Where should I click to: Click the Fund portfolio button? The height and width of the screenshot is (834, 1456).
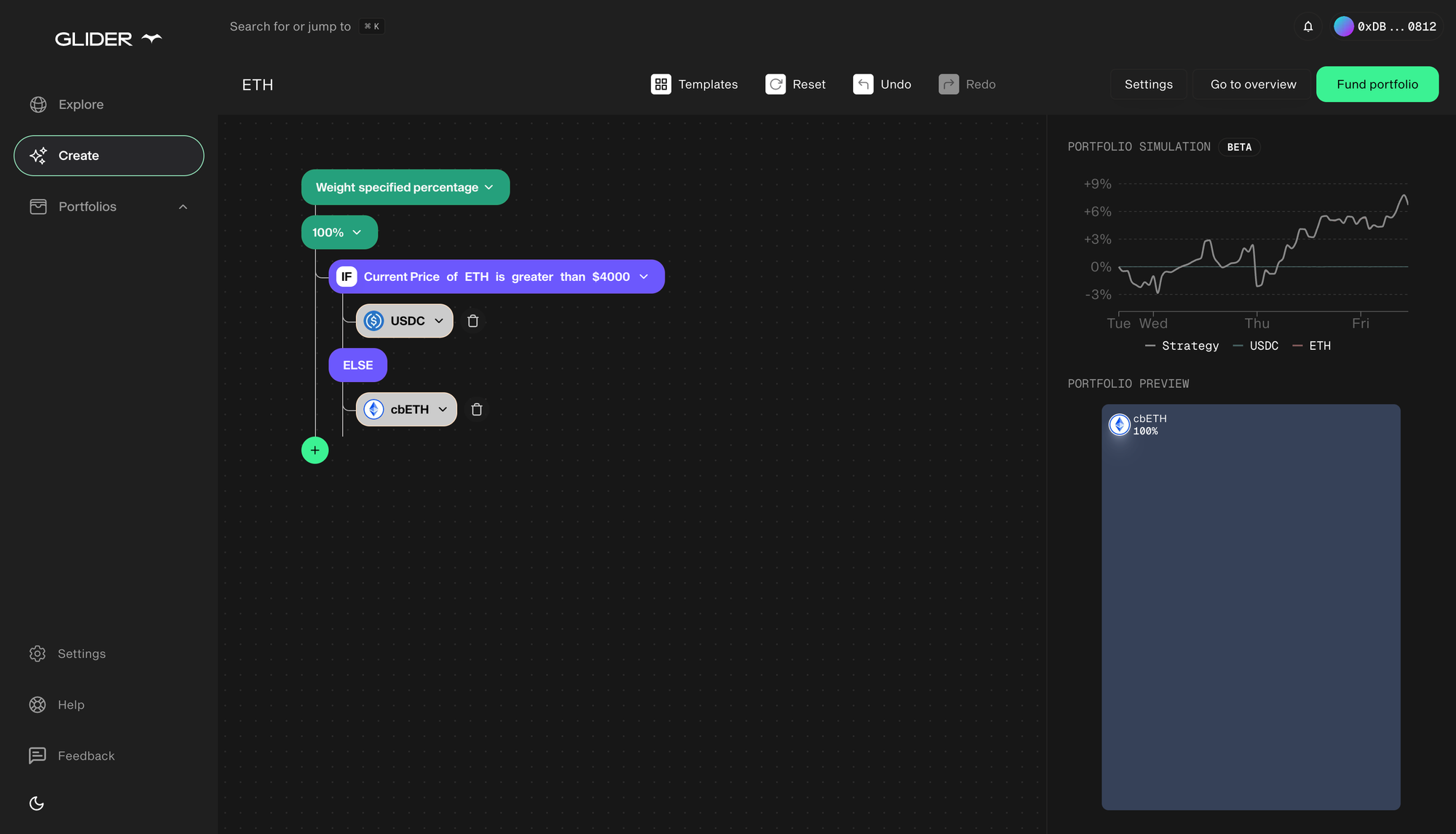click(1377, 84)
